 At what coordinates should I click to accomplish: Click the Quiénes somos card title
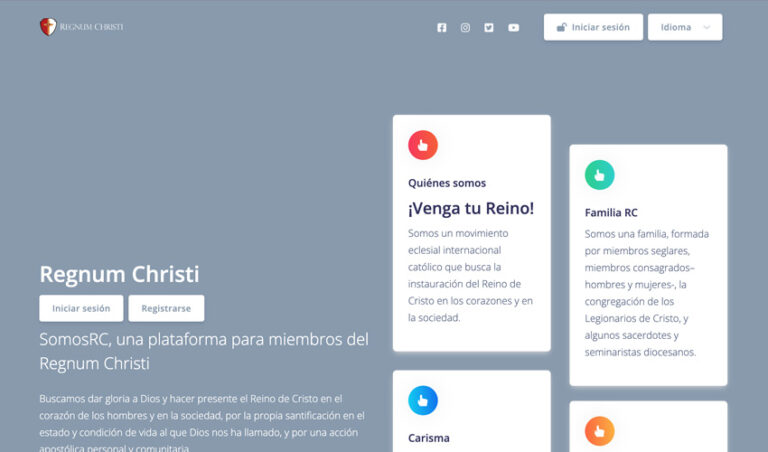pyautogui.click(x=447, y=183)
